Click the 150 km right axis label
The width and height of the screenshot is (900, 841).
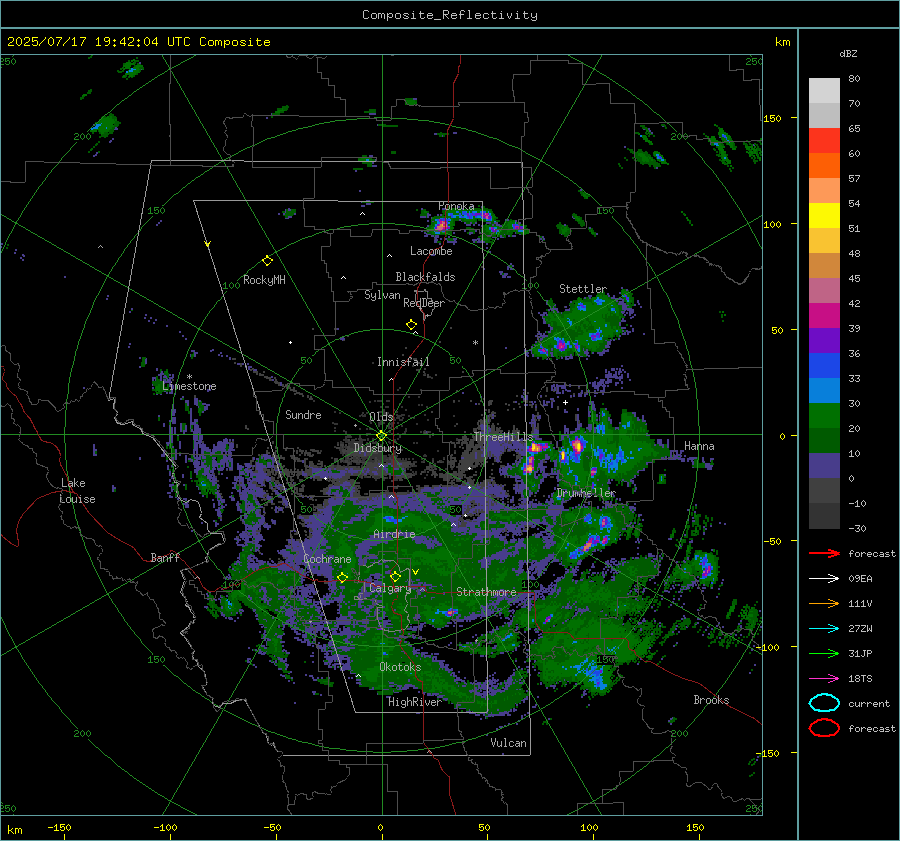(772, 118)
